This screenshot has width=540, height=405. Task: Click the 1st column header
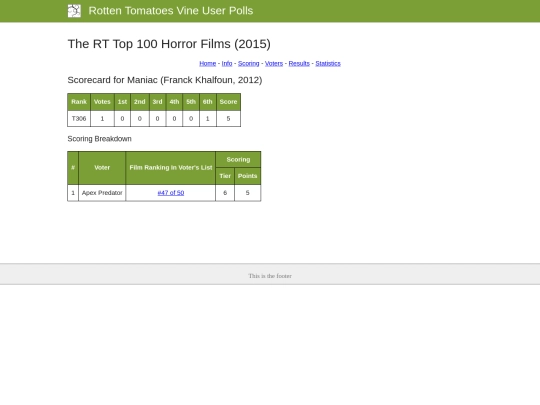(x=122, y=102)
